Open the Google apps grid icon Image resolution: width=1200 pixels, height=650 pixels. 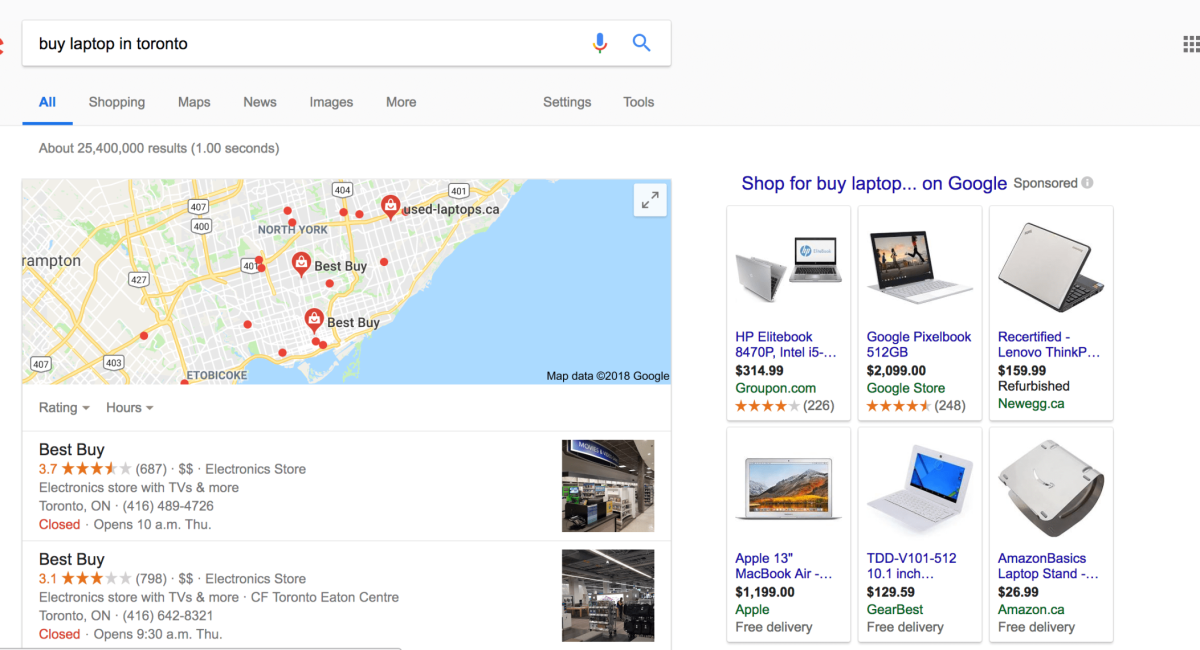tap(1191, 44)
